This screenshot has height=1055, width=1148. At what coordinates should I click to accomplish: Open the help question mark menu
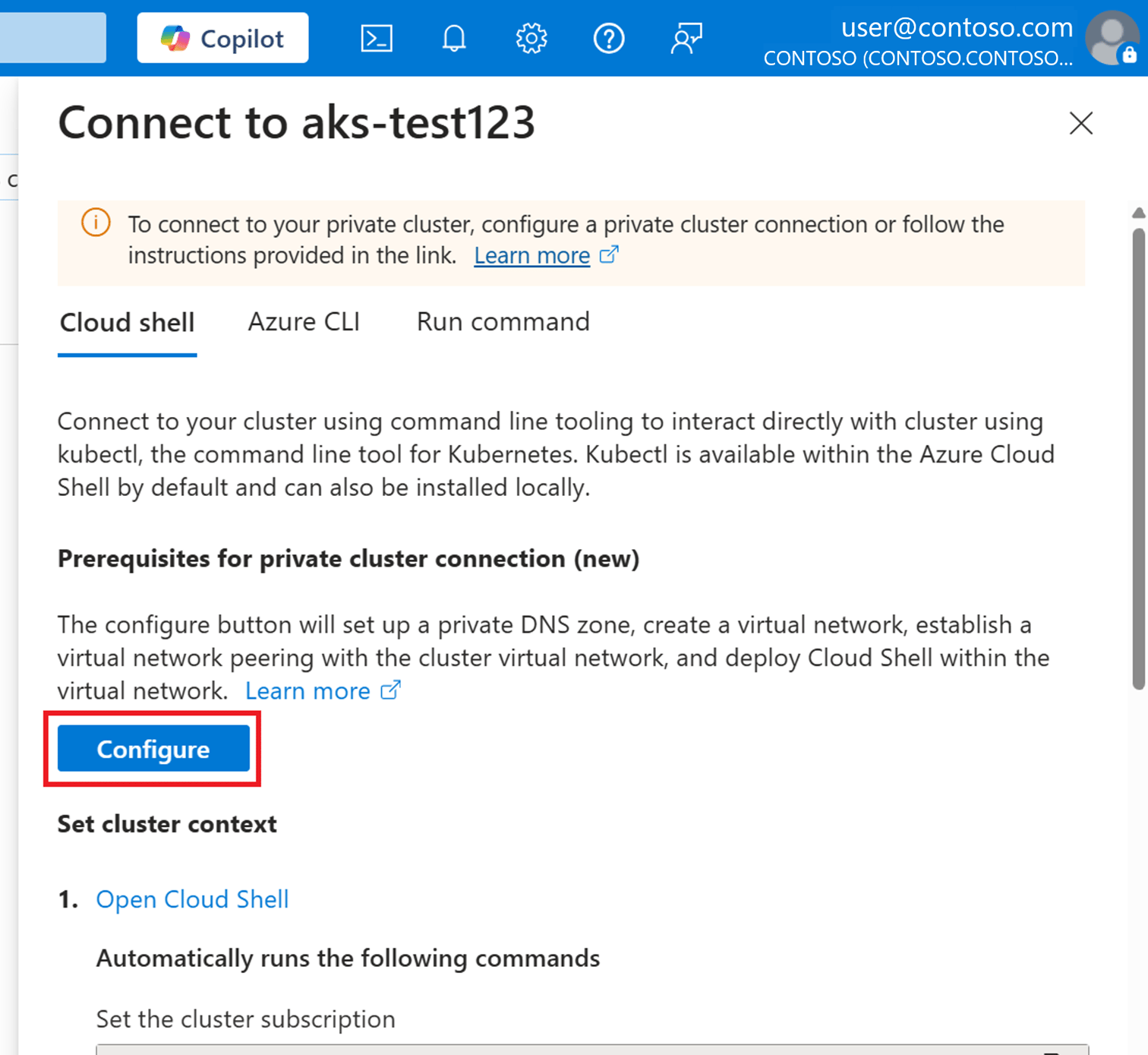click(609, 38)
